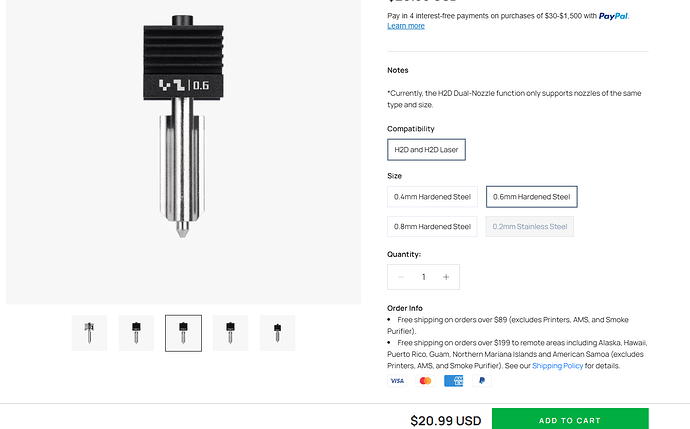This screenshot has width=690, height=429.
Task: Select the 0.4mm Hardened Steel size
Action: 432,197
